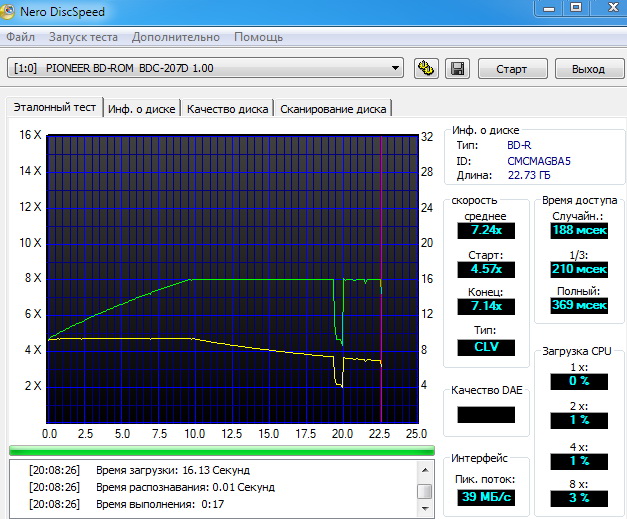This screenshot has height=519, width=627.
Task: Switch to the Инф. о диске tab
Action: pyautogui.click(x=142, y=109)
